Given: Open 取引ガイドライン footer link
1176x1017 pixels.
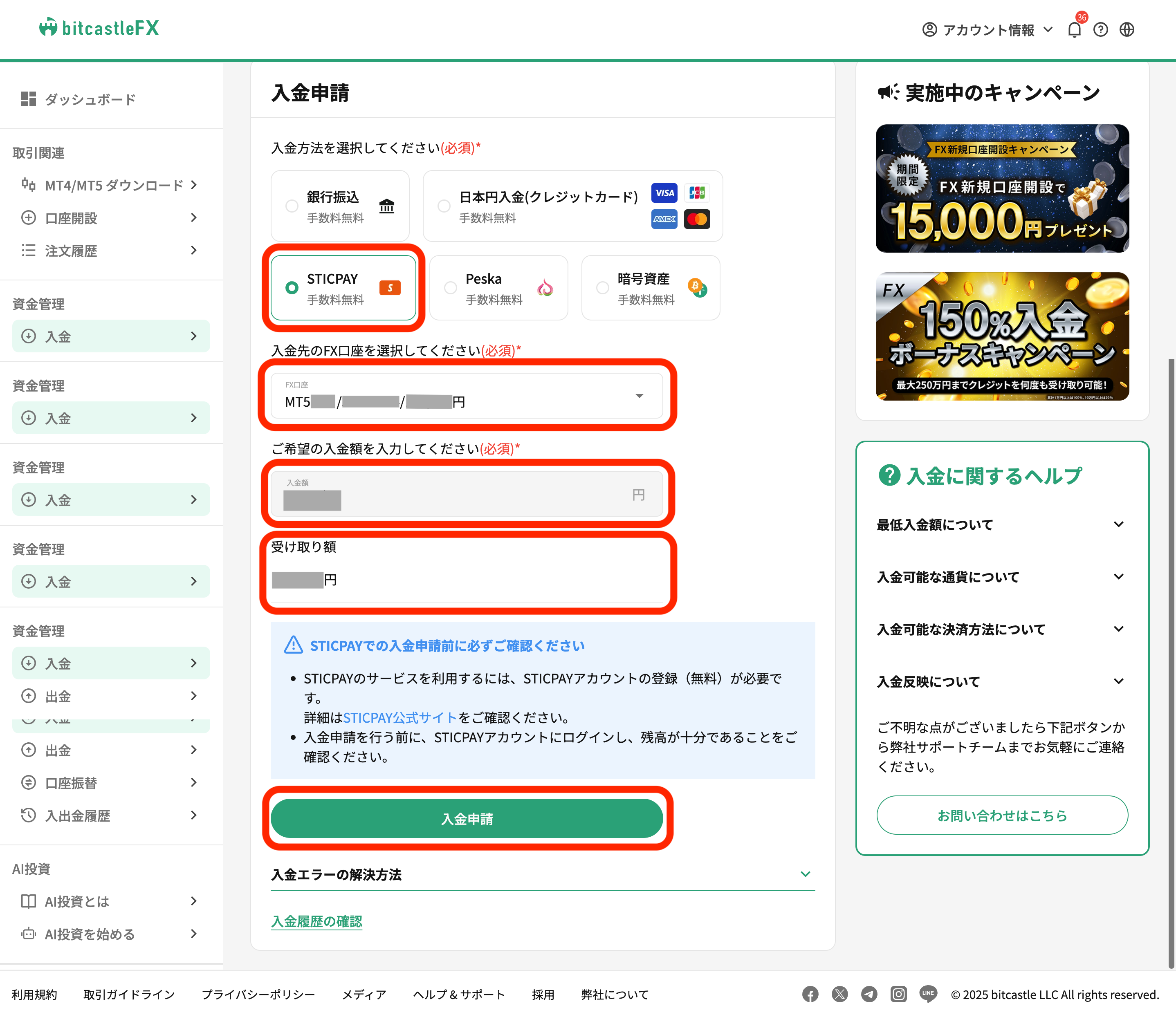Looking at the screenshot, I should click(x=129, y=994).
